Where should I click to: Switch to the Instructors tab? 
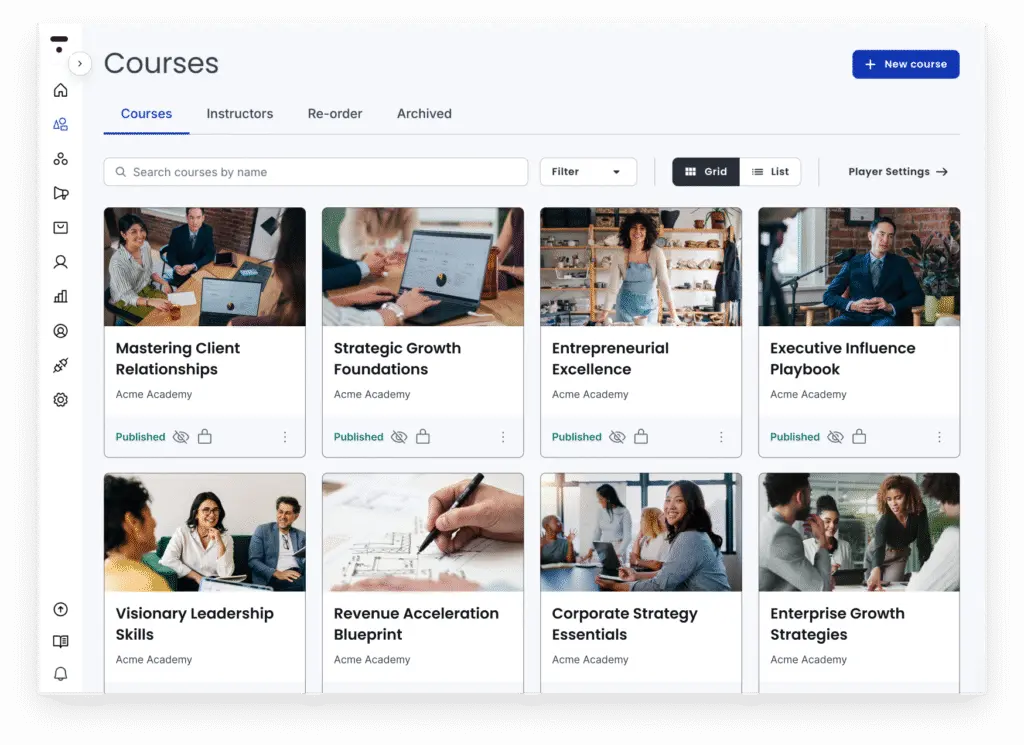pos(239,113)
